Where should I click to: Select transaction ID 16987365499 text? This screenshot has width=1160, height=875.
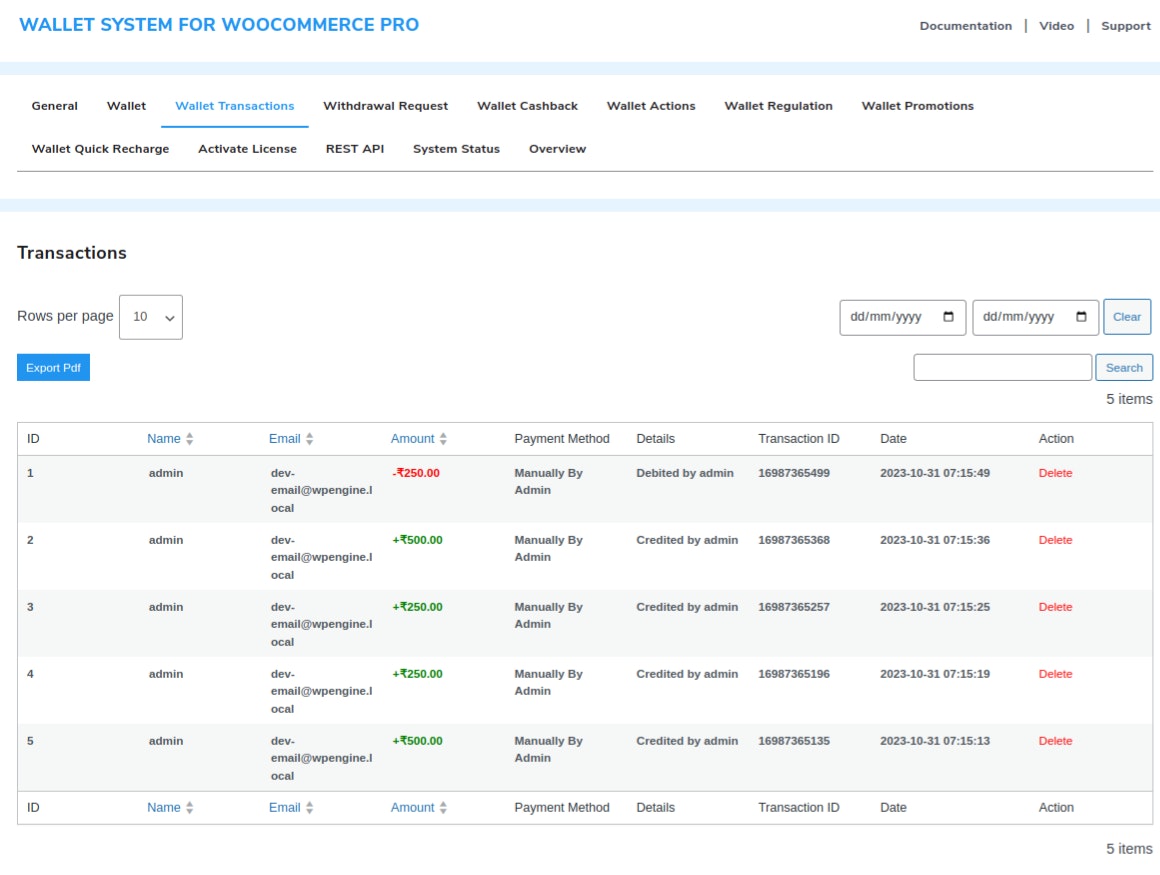(x=794, y=473)
